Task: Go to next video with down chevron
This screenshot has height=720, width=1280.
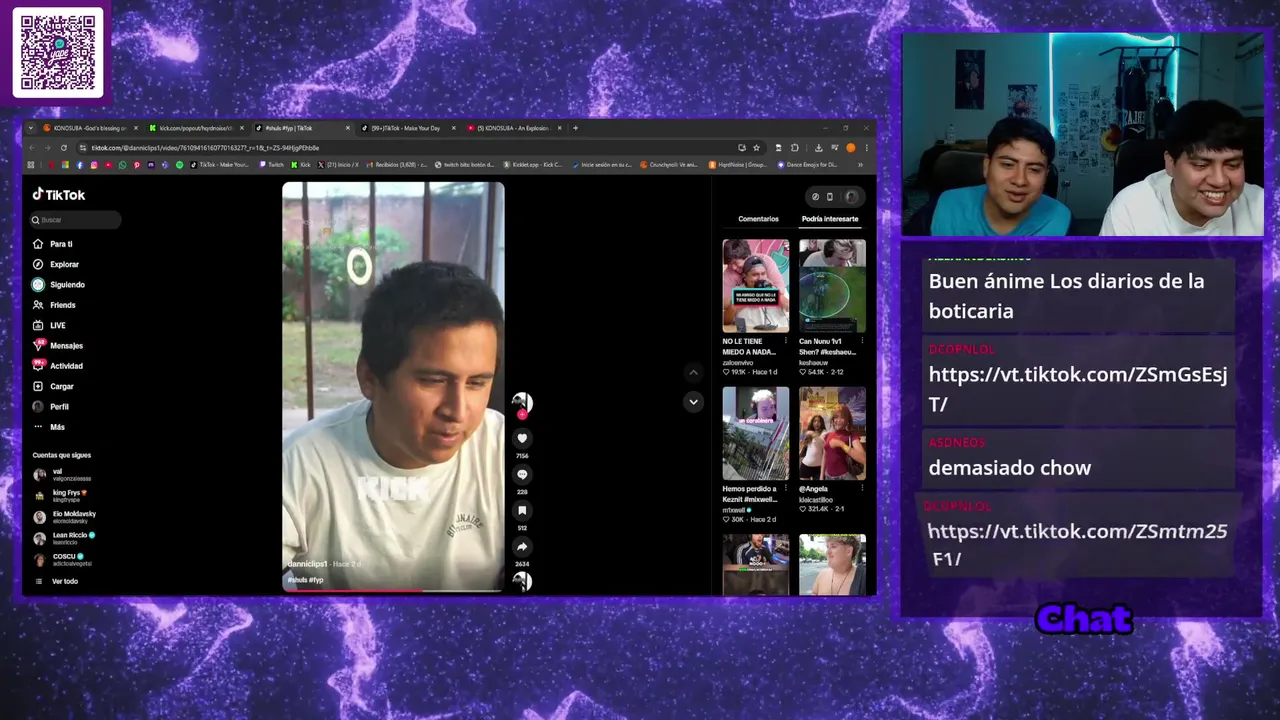Action: click(x=693, y=402)
